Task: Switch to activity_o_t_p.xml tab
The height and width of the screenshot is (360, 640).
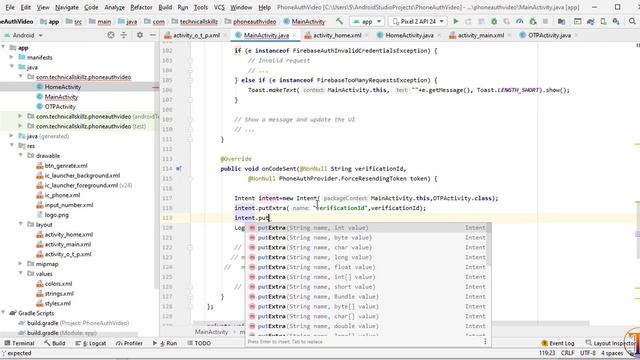Action: 192,36
